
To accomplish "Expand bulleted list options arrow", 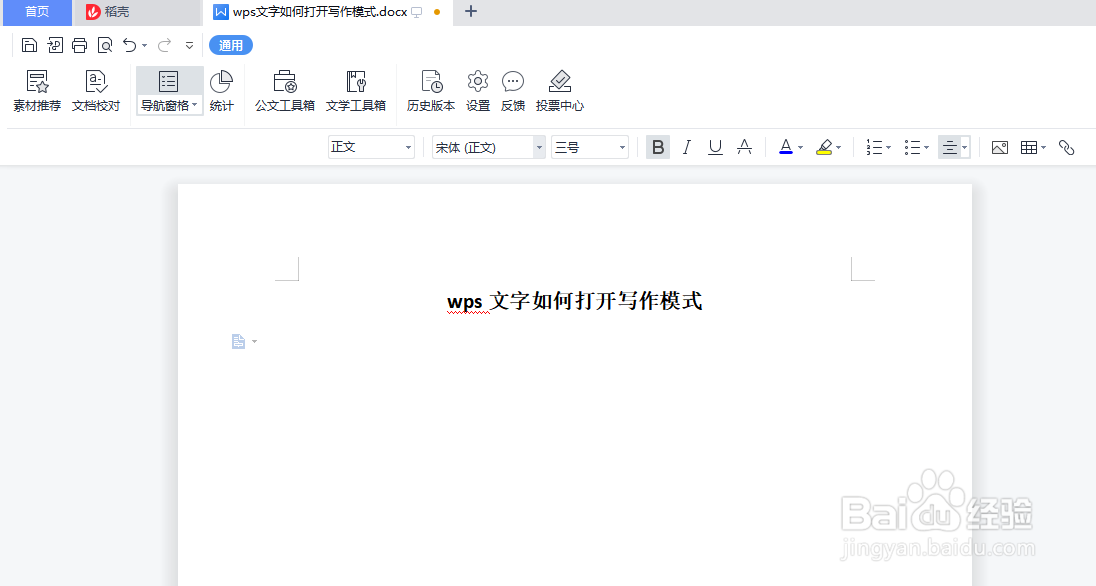I will click(926, 148).
